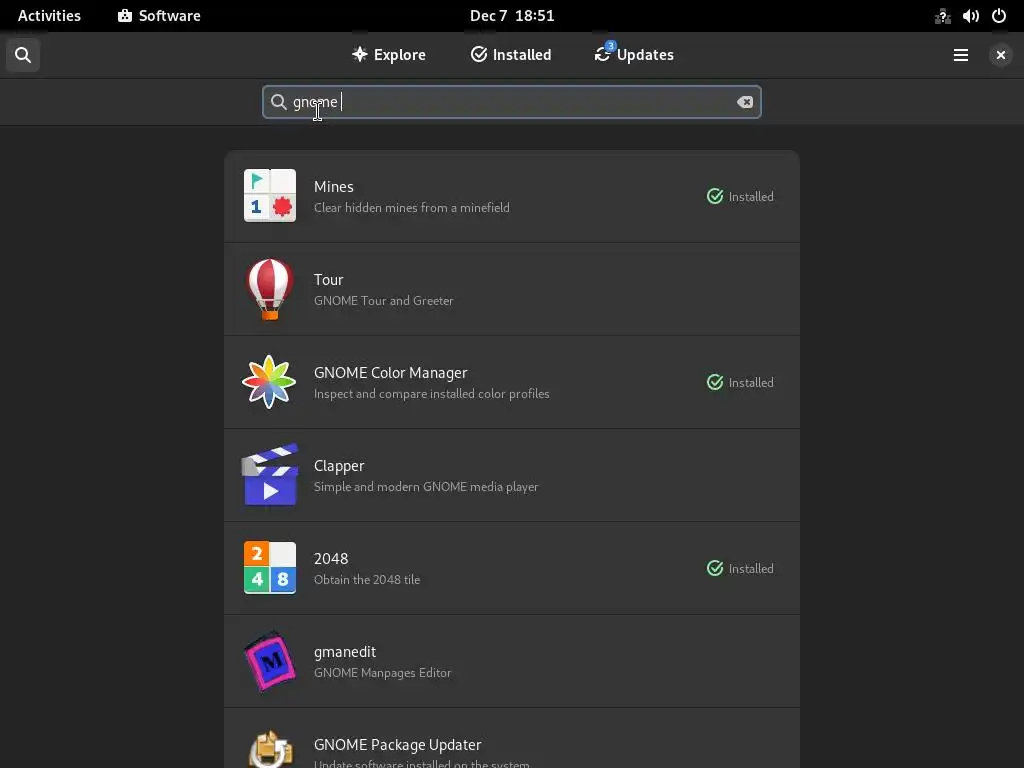Click the Clapper title text
This screenshot has height=768, width=1024.
tap(339, 466)
